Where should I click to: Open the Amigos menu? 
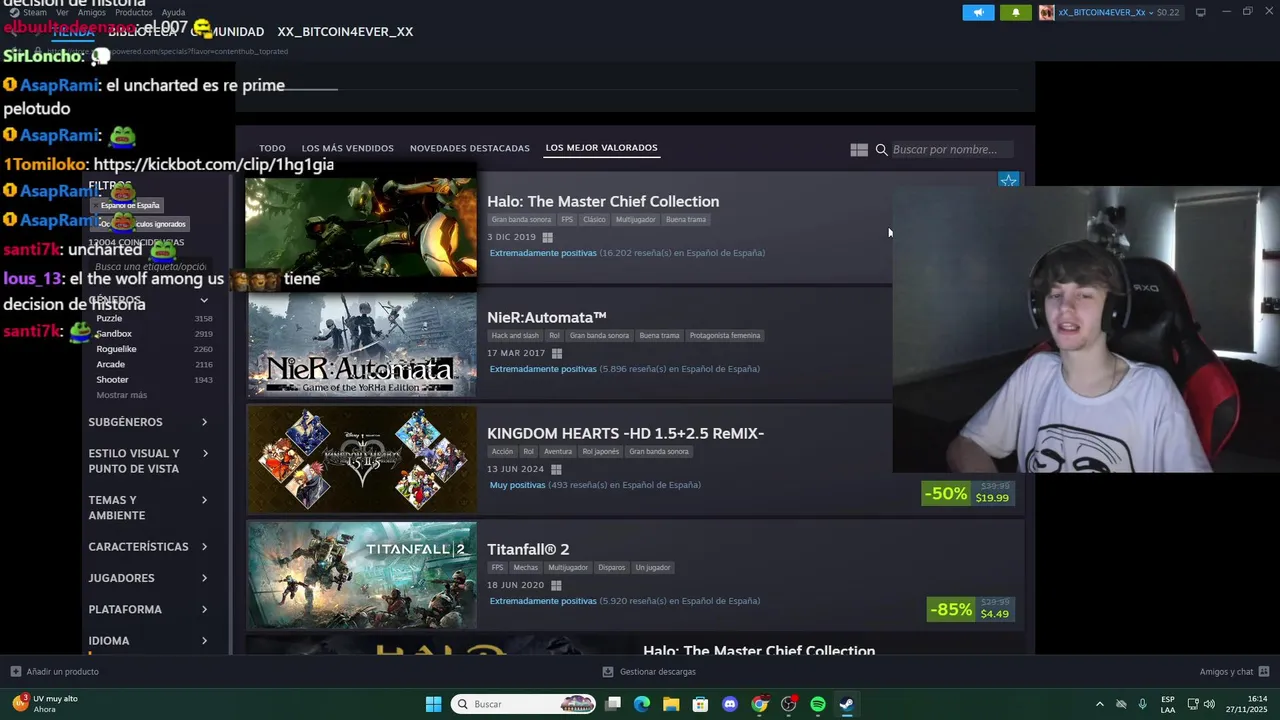click(92, 12)
